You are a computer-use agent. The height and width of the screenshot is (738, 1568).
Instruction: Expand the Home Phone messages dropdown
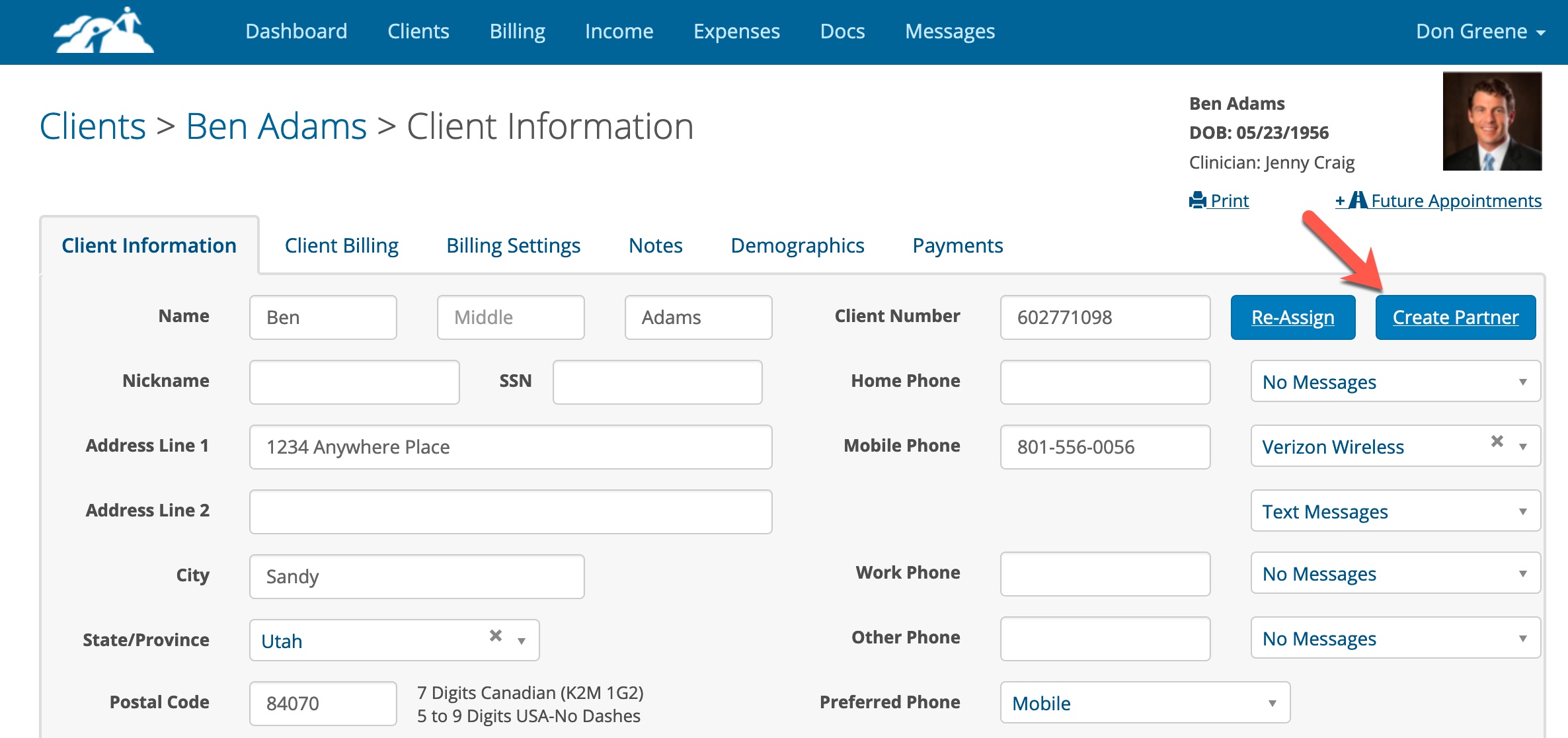[1395, 382]
